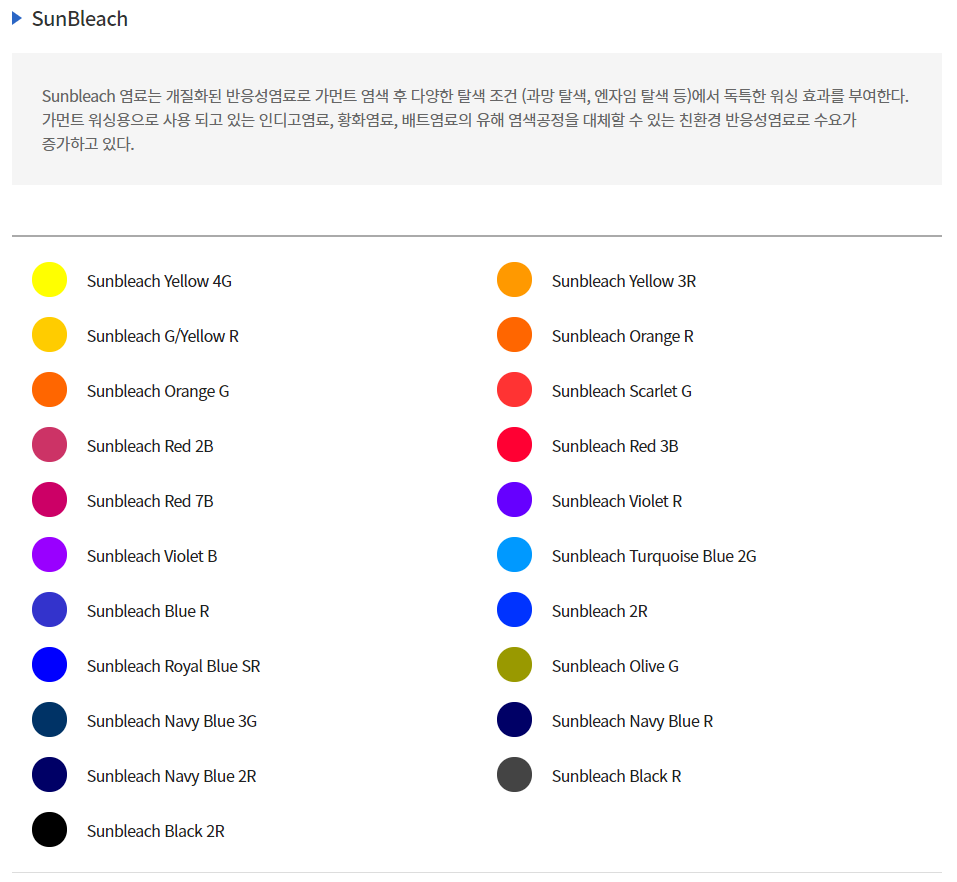Click the Sunbleach Black 2R color circle
The image size is (957, 882).
click(x=49, y=830)
